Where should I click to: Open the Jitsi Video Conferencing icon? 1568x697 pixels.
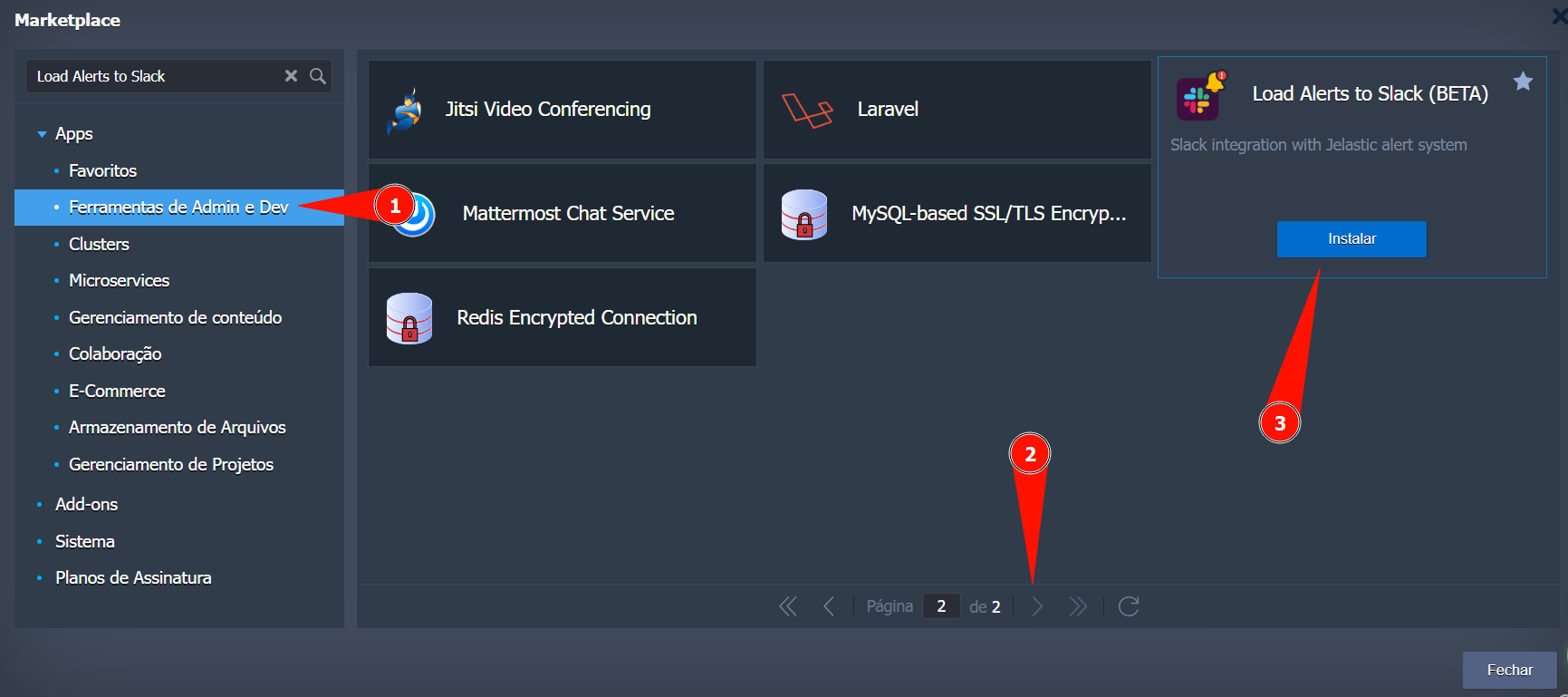[405, 111]
